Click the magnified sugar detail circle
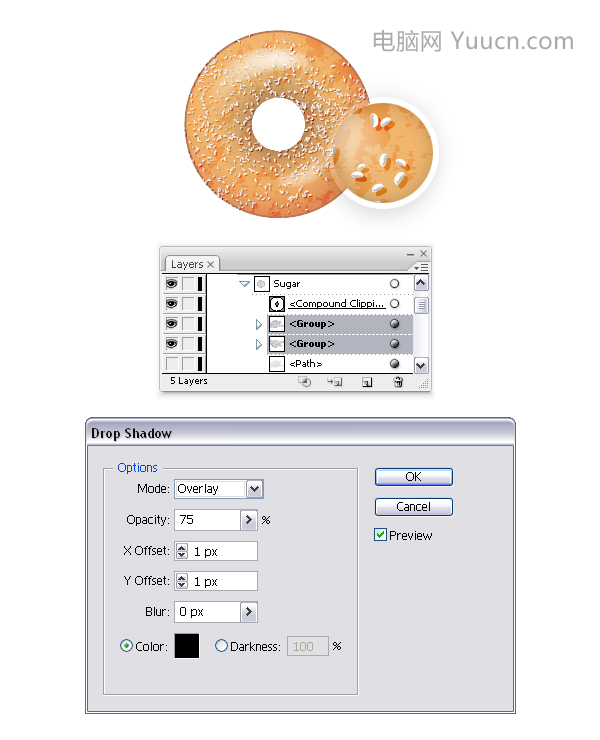Viewport: 600px width, 740px height. point(383,153)
